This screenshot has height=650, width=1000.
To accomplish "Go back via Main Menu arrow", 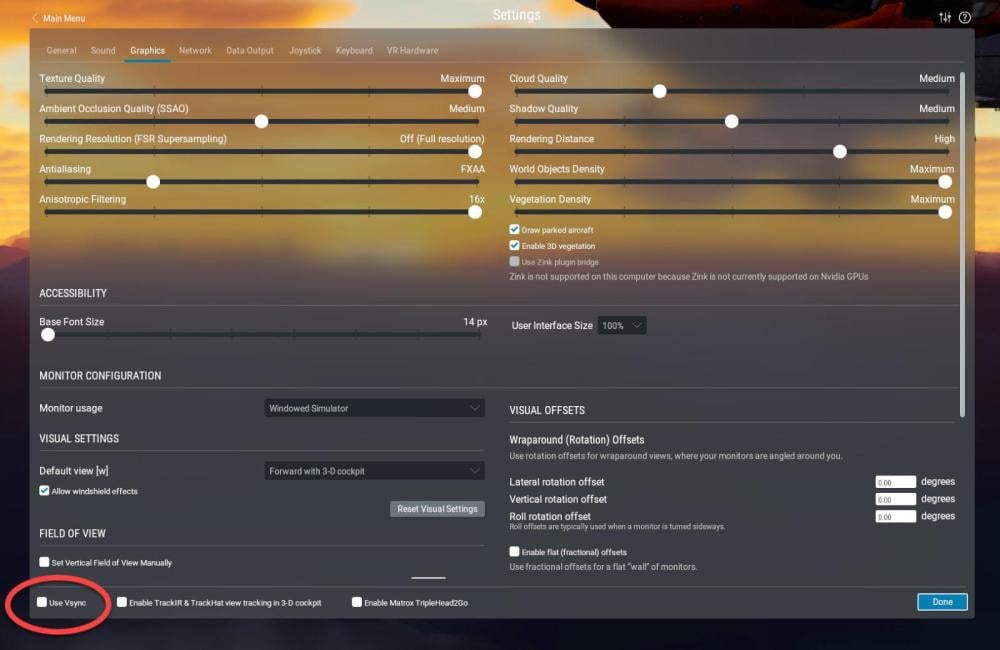I will click(x=34, y=18).
